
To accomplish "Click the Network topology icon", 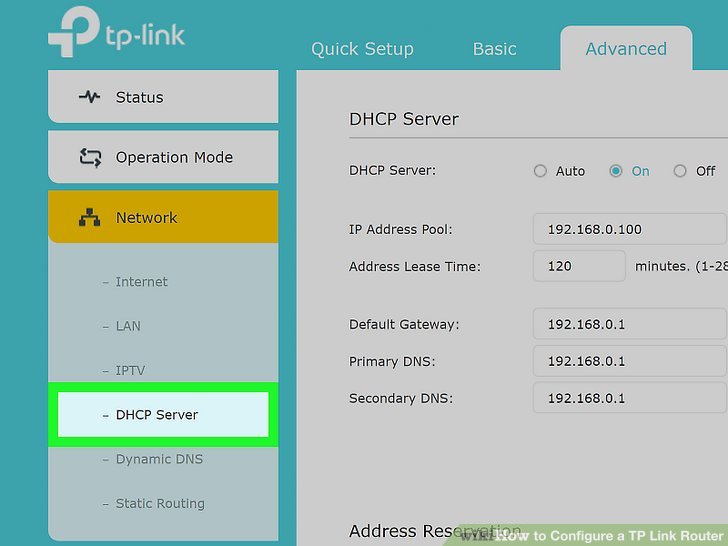I will [90, 217].
